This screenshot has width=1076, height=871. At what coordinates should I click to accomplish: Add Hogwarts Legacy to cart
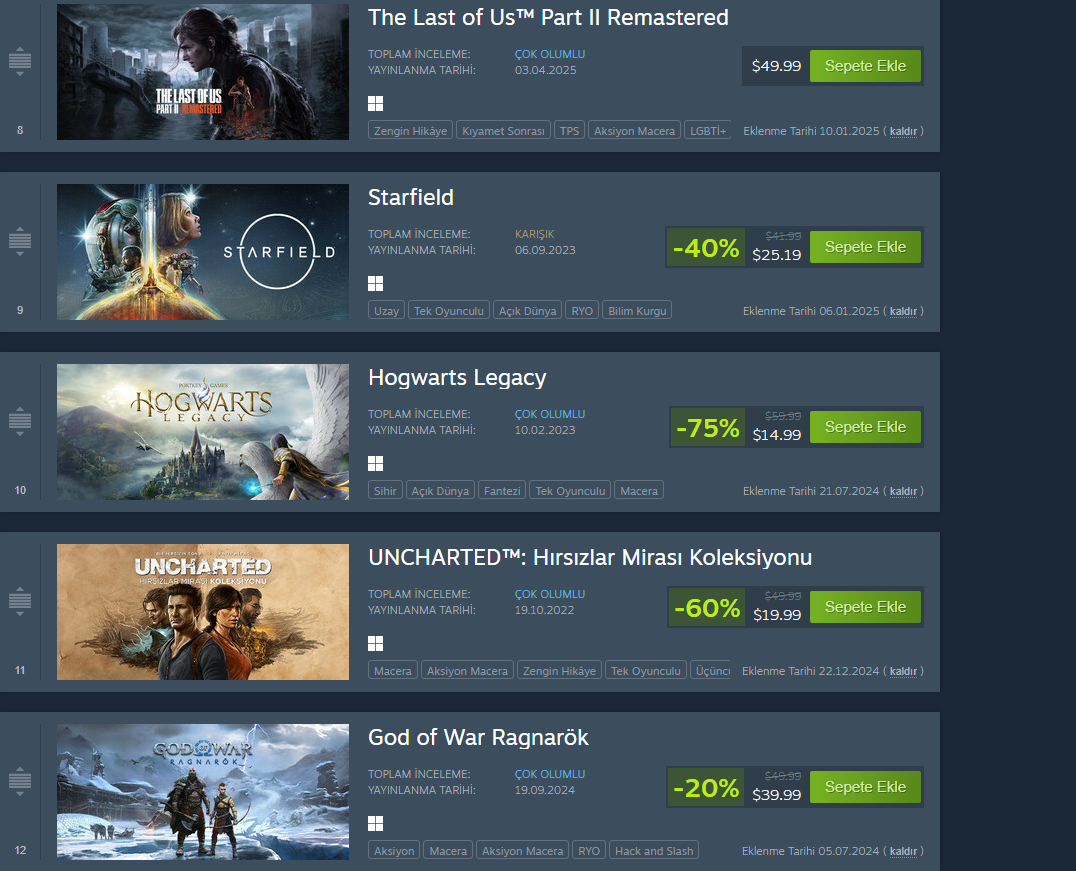(865, 427)
